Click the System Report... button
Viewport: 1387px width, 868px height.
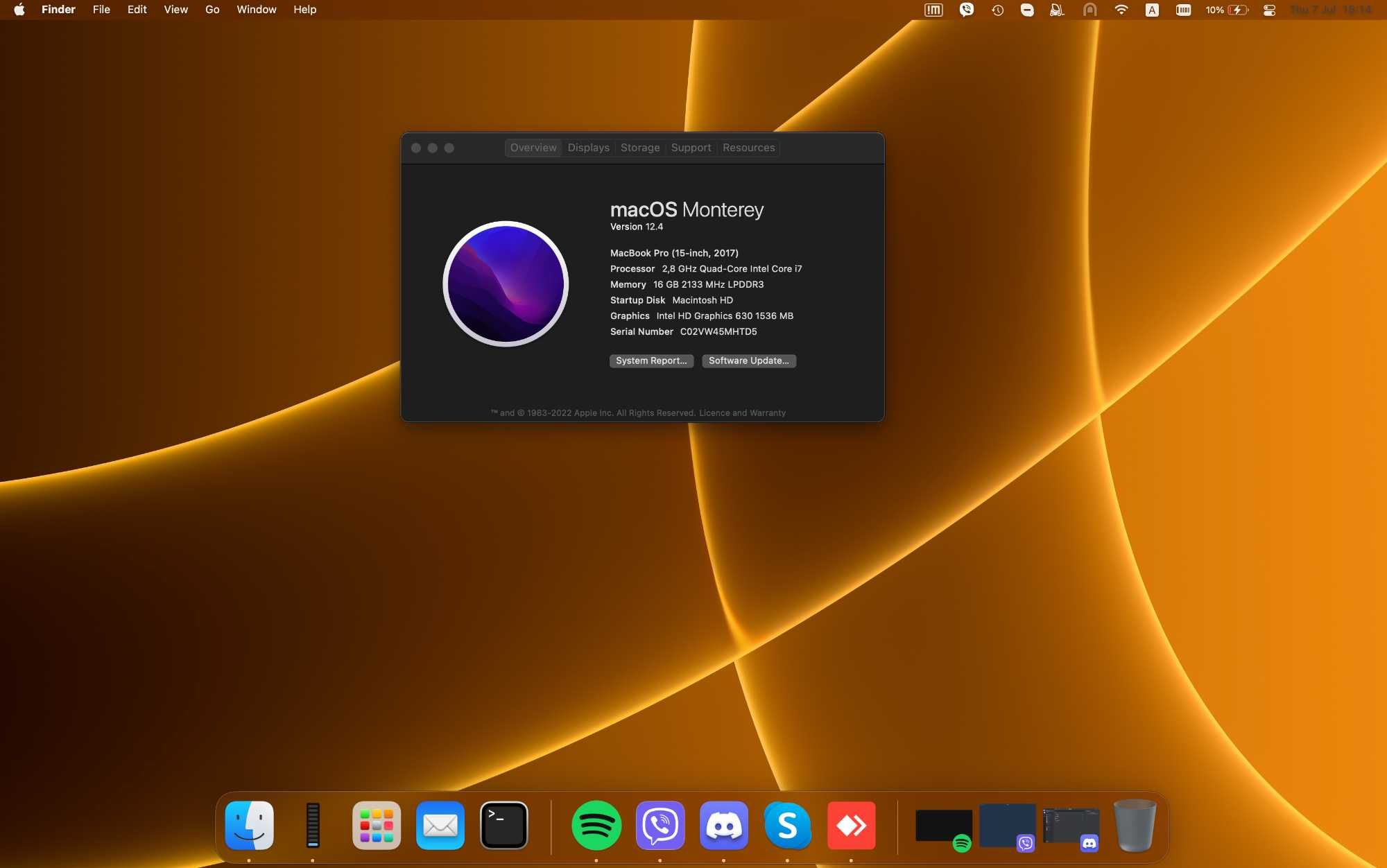coord(651,361)
